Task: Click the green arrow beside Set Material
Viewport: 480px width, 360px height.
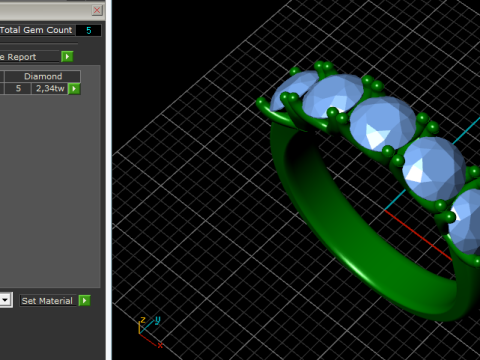Action: [84, 301]
